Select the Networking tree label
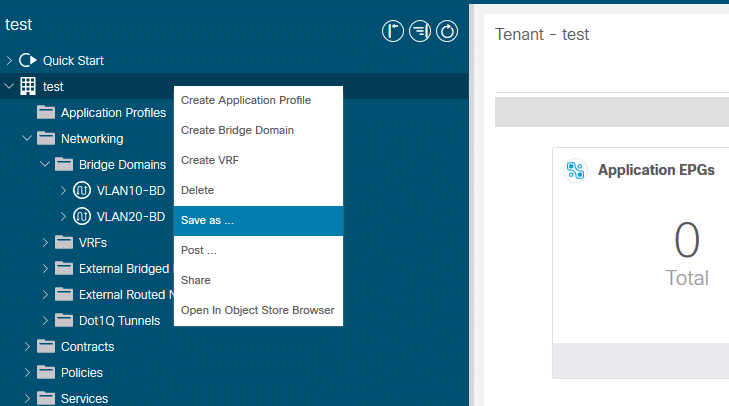Viewport: 729px width, 406px height. point(92,139)
